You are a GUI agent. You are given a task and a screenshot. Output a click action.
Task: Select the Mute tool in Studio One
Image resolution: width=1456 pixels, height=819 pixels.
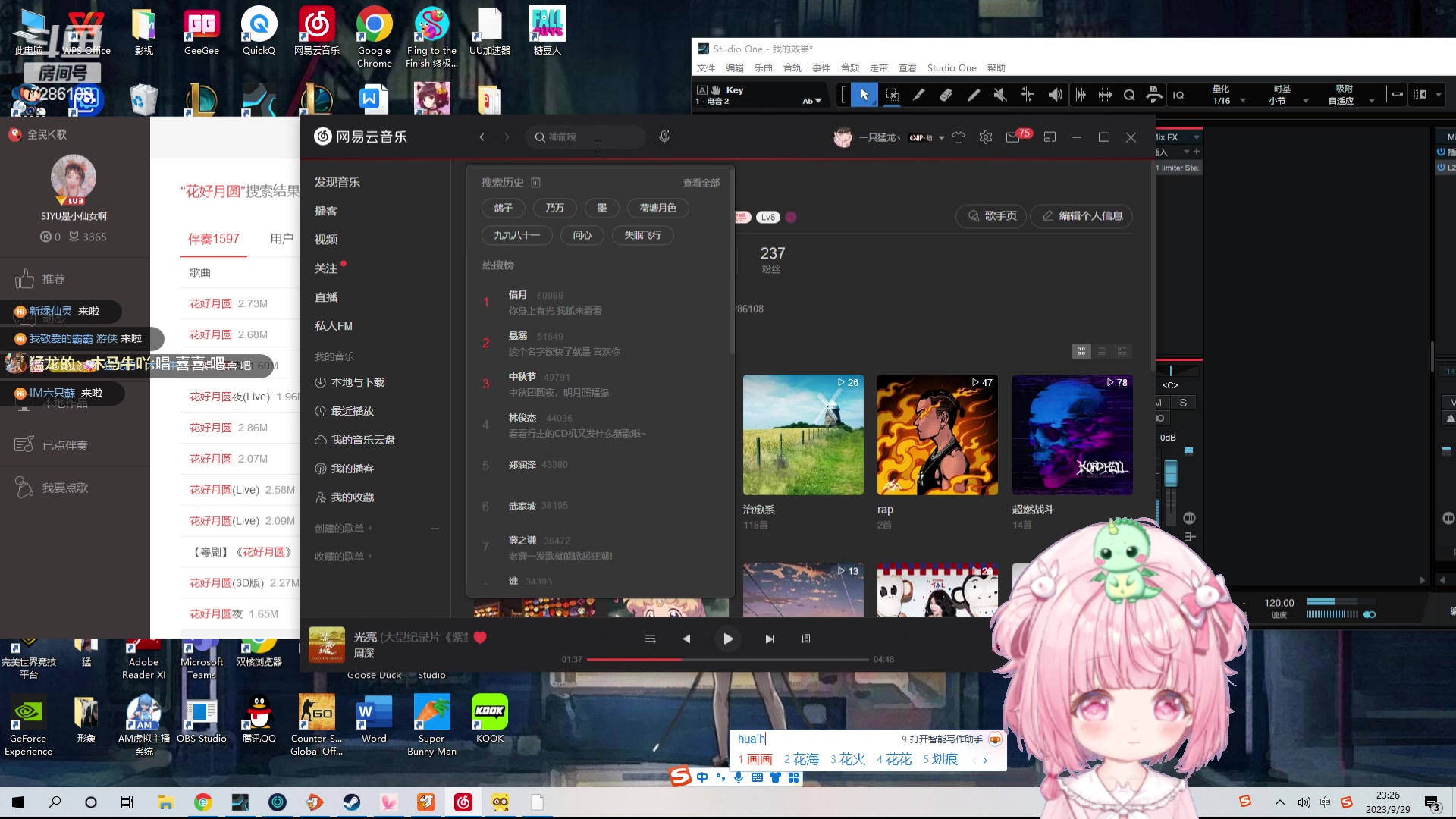click(x=1000, y=95)
